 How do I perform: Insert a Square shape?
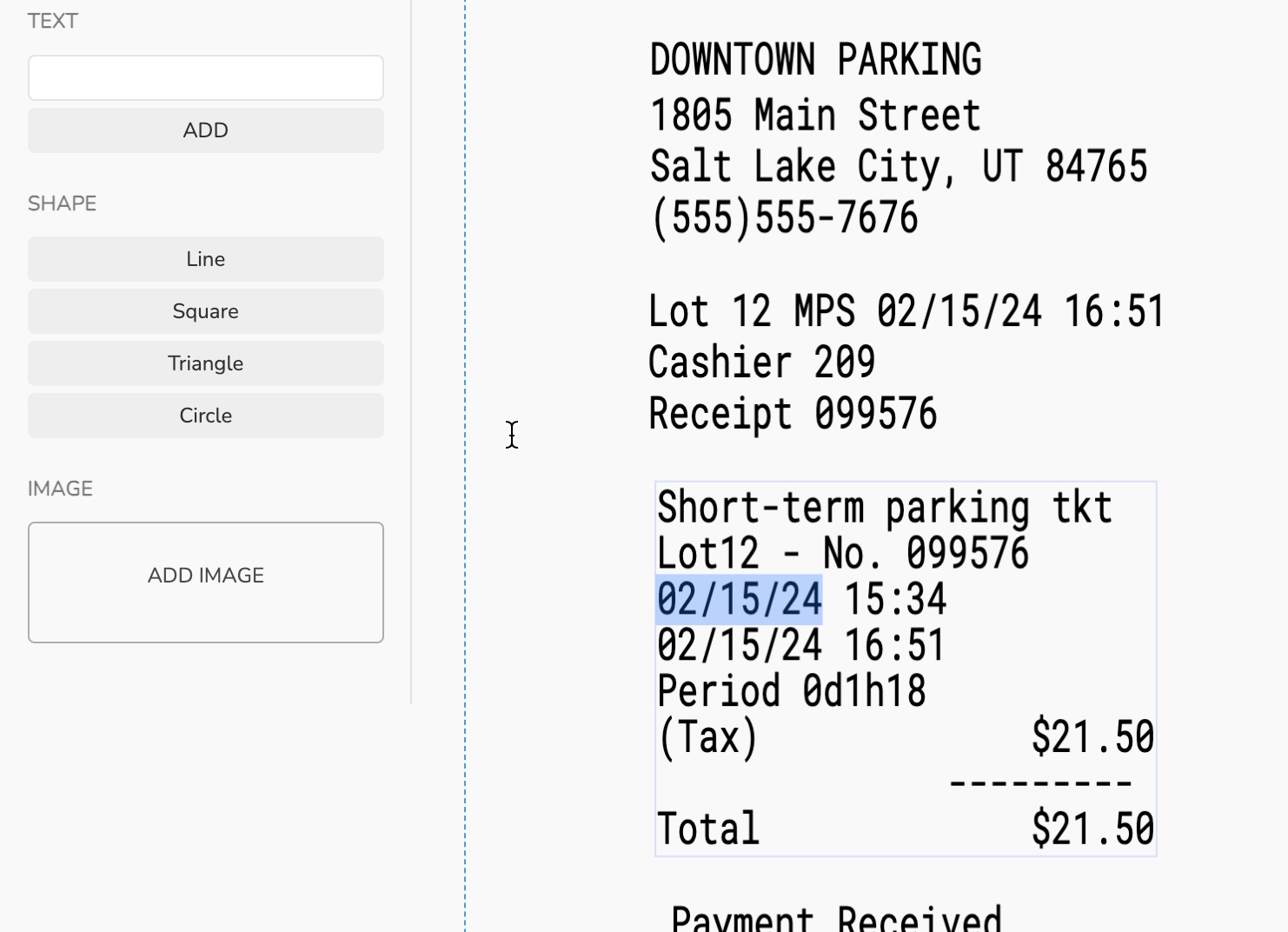click(205, 310)
